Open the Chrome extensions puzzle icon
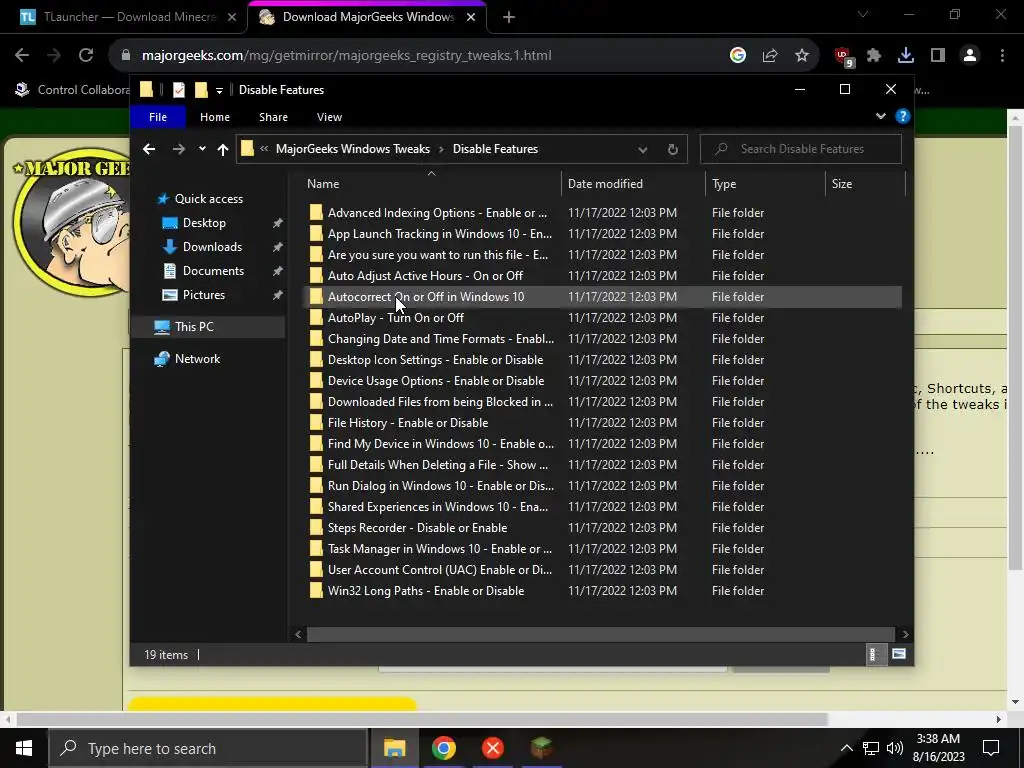The image size is (1024, 768). point(874,56)
